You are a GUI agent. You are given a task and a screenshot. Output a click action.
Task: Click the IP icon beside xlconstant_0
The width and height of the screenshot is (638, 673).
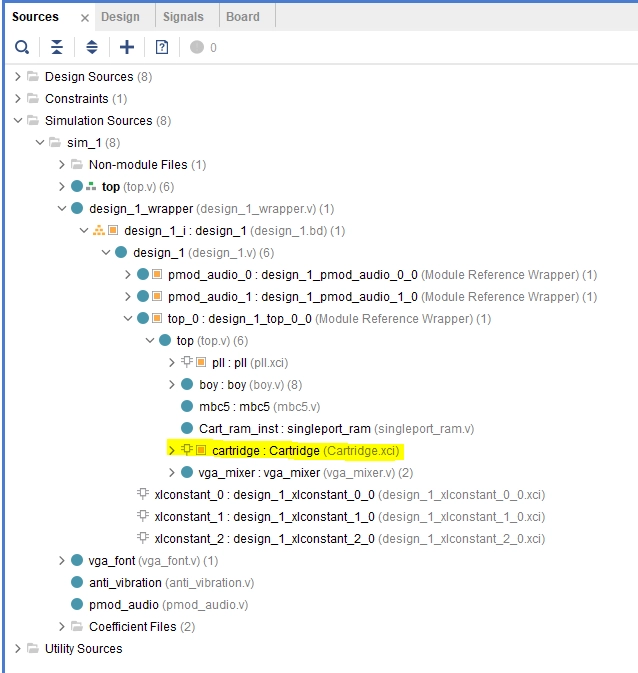tap(143, 494)
